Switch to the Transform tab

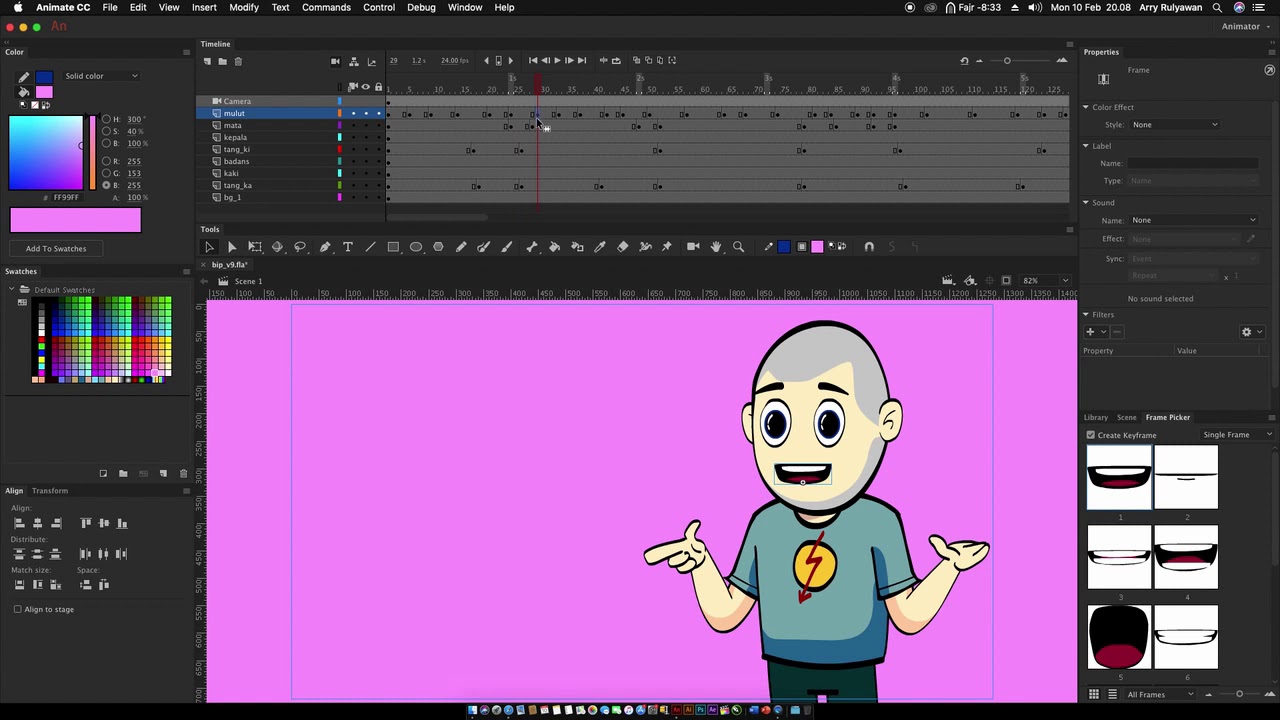tap(50, 490)
